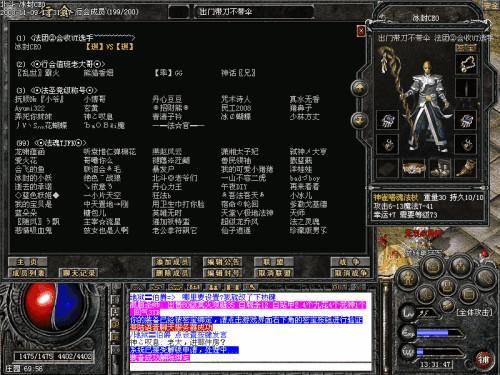
Task: Click the horn item slot at bottom right
Action: pyautogui.click(x=466, y=168)
